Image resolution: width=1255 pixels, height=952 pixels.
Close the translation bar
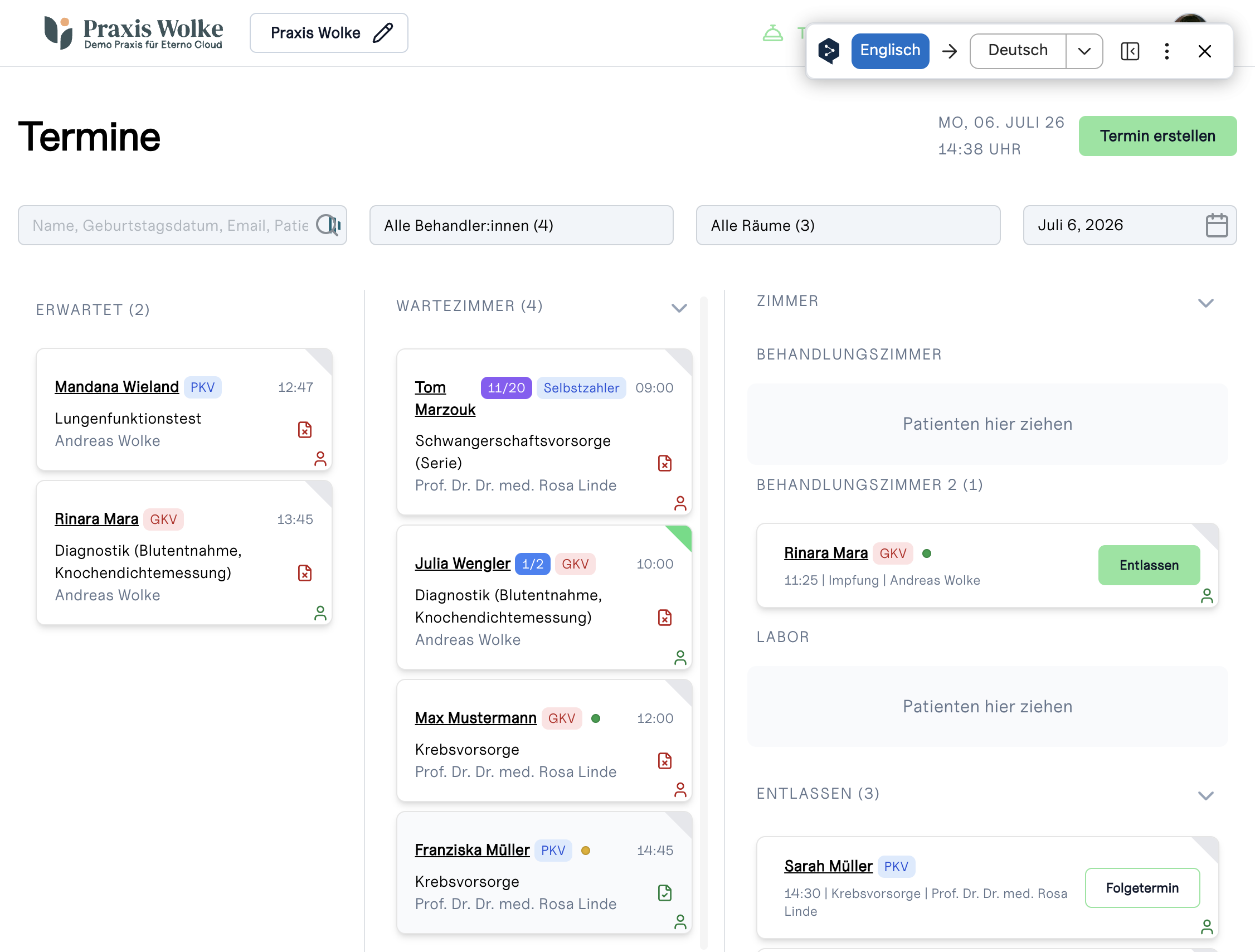[x=1204, y=51]
